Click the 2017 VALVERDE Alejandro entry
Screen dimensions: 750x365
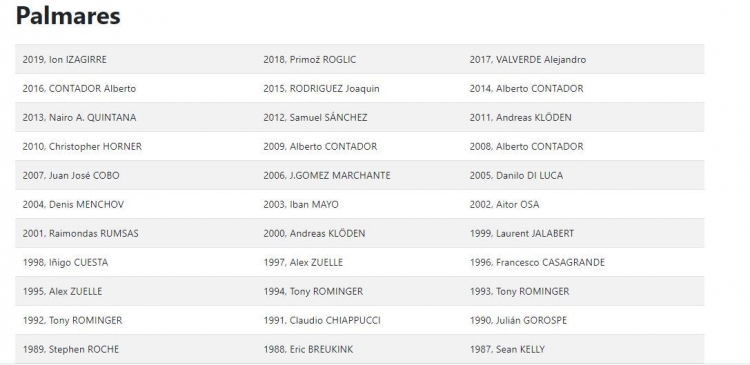pos(528,60)
